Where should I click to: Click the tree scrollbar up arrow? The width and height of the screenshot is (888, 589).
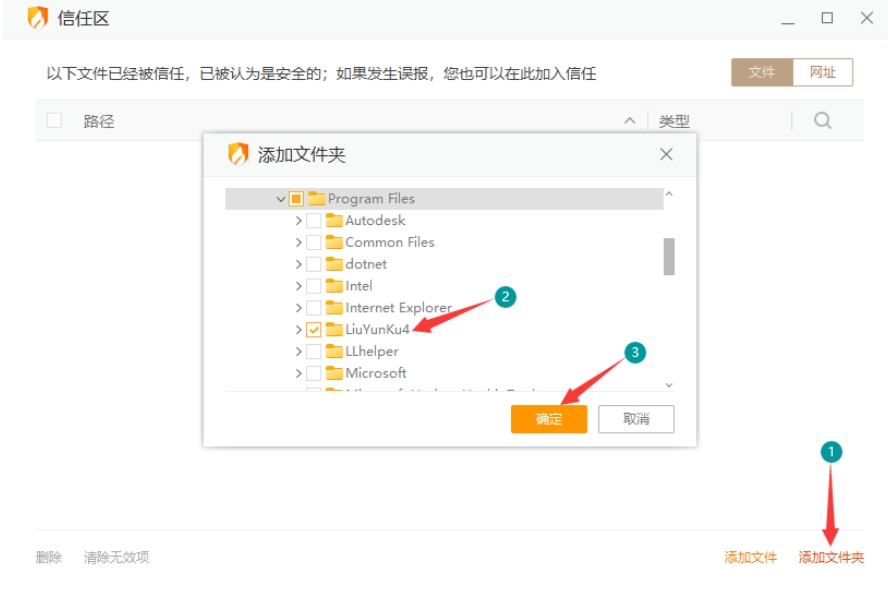pos(669,194)
